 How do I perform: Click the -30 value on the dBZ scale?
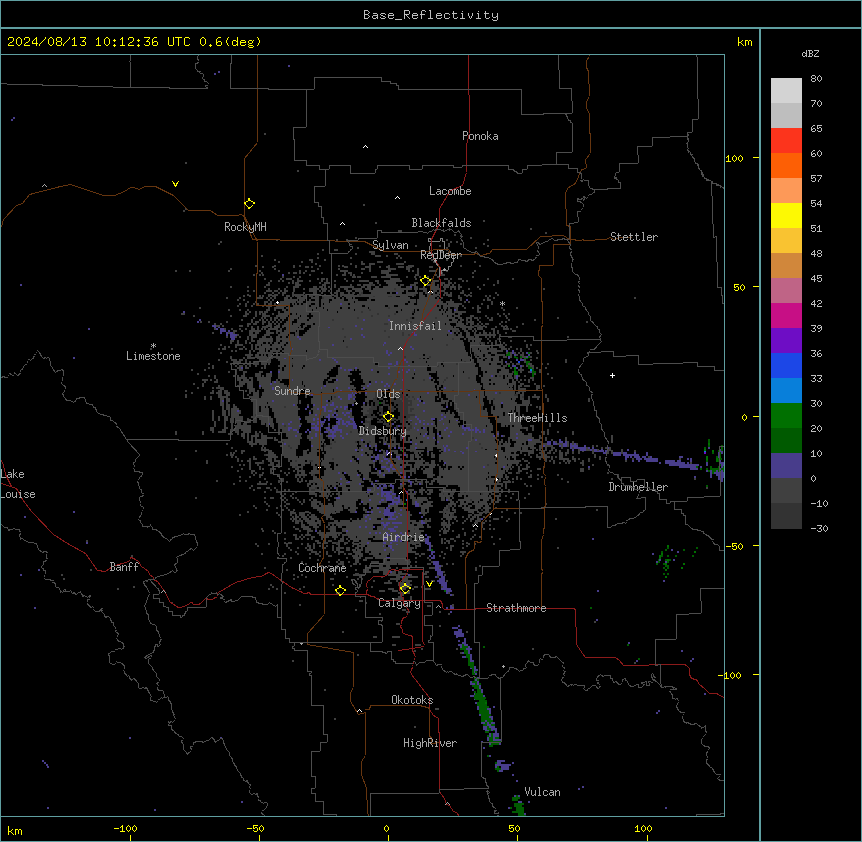(819, 528)
